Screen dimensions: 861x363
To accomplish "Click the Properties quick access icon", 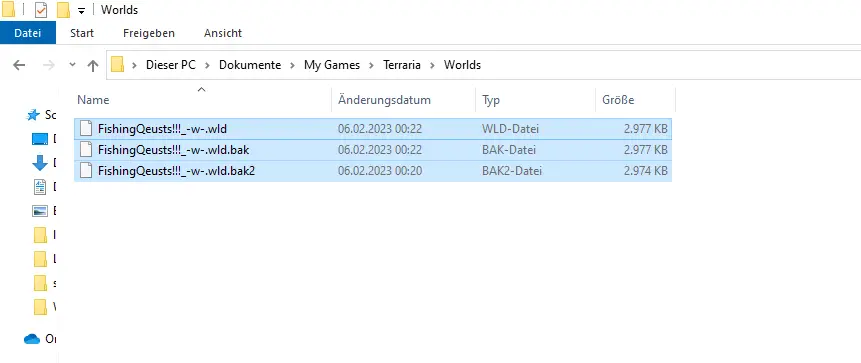I will (x=41, y=10).
